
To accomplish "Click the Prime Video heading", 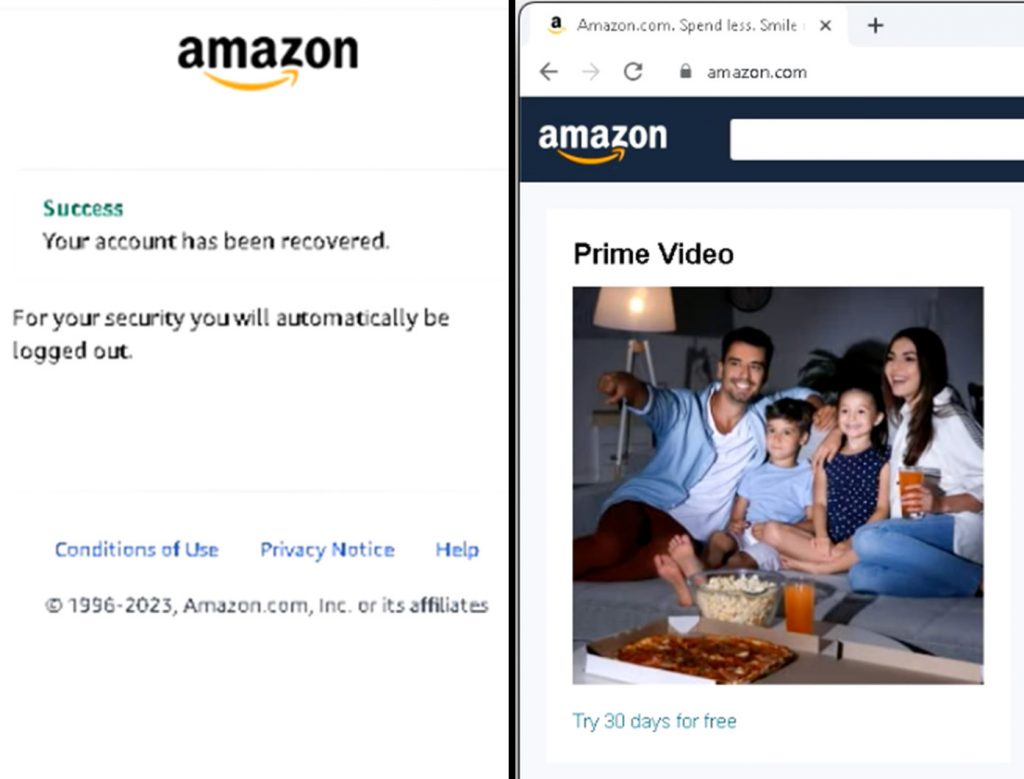I will 653,254.
